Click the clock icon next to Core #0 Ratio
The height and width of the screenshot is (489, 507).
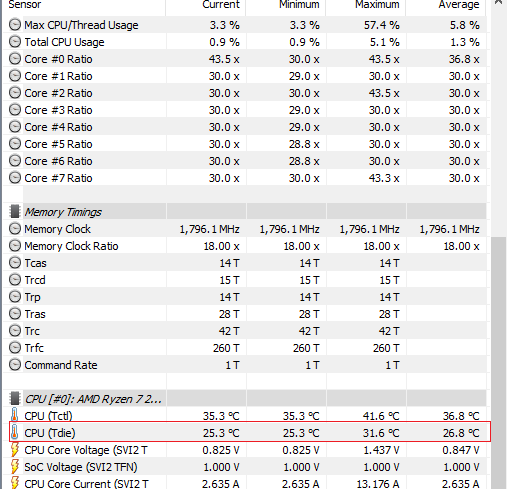click(x=15, y=59)
